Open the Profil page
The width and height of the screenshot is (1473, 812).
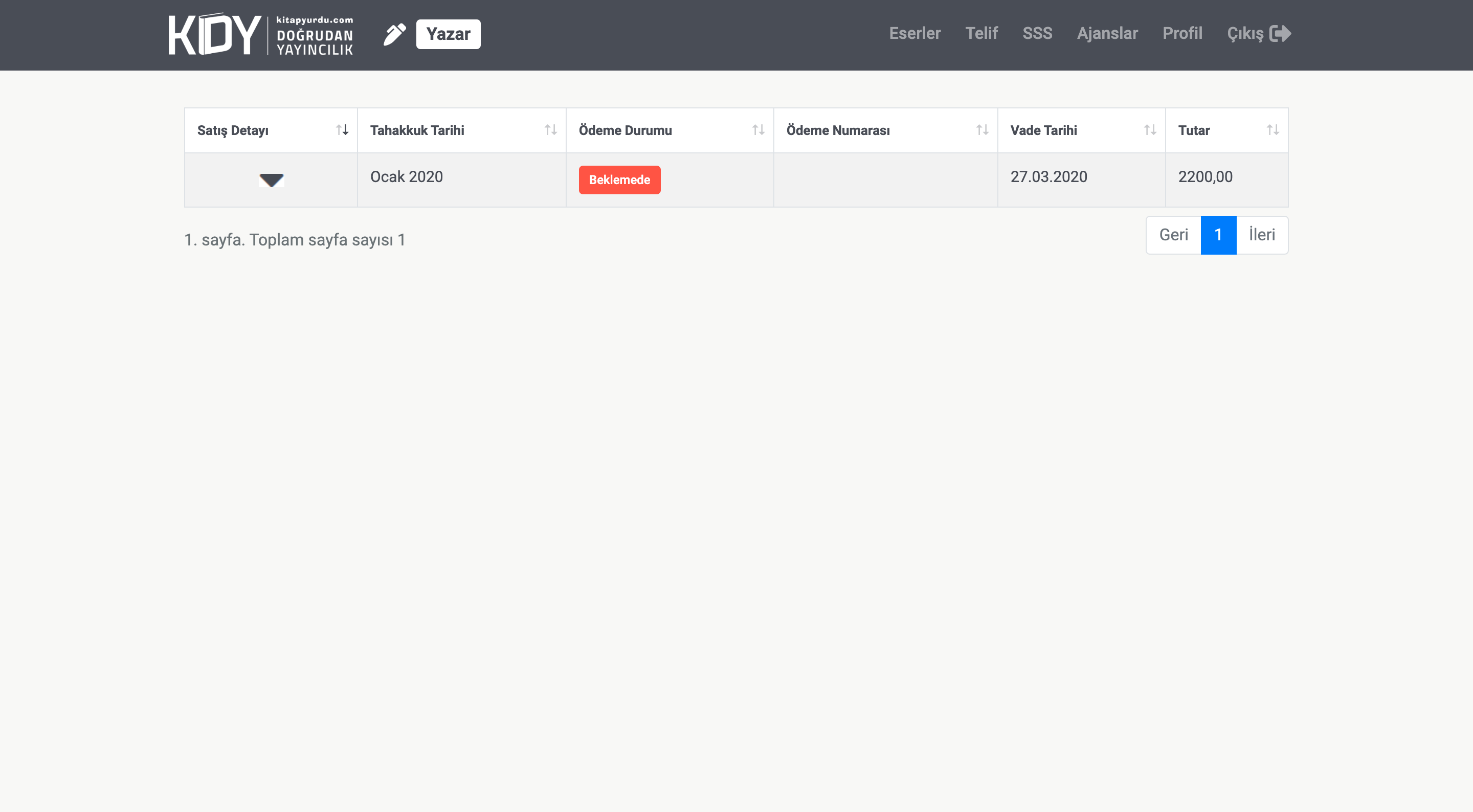1182,34
